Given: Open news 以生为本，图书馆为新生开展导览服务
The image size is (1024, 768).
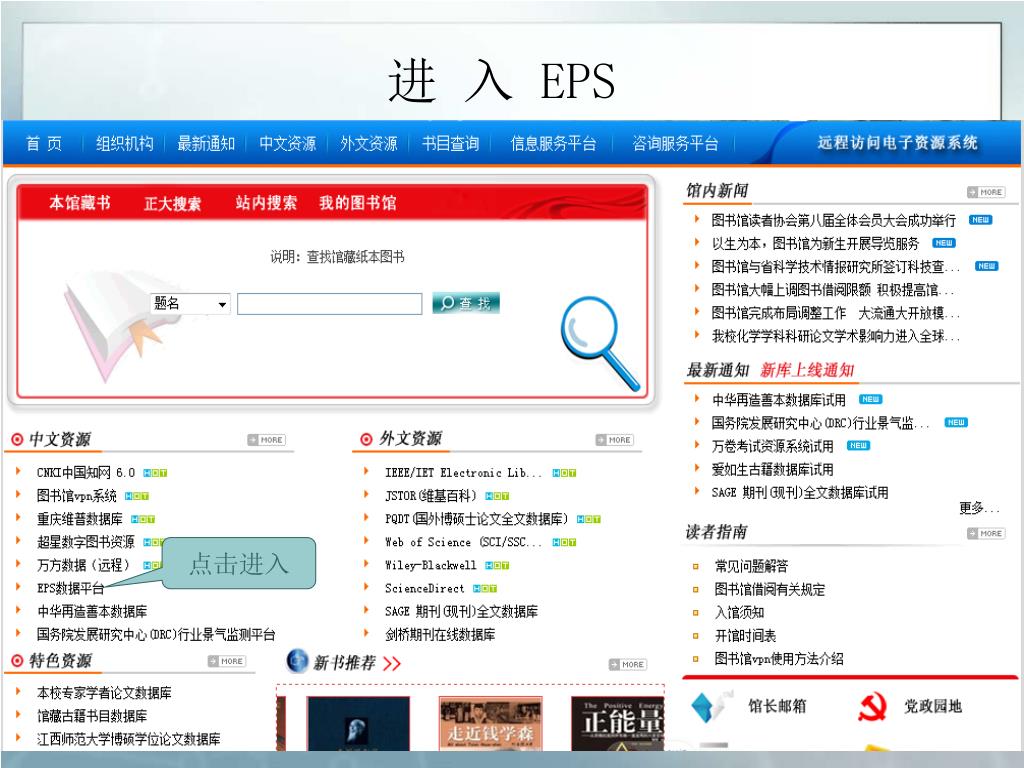Looking at the screenshot, I should (x=815, y=244).
